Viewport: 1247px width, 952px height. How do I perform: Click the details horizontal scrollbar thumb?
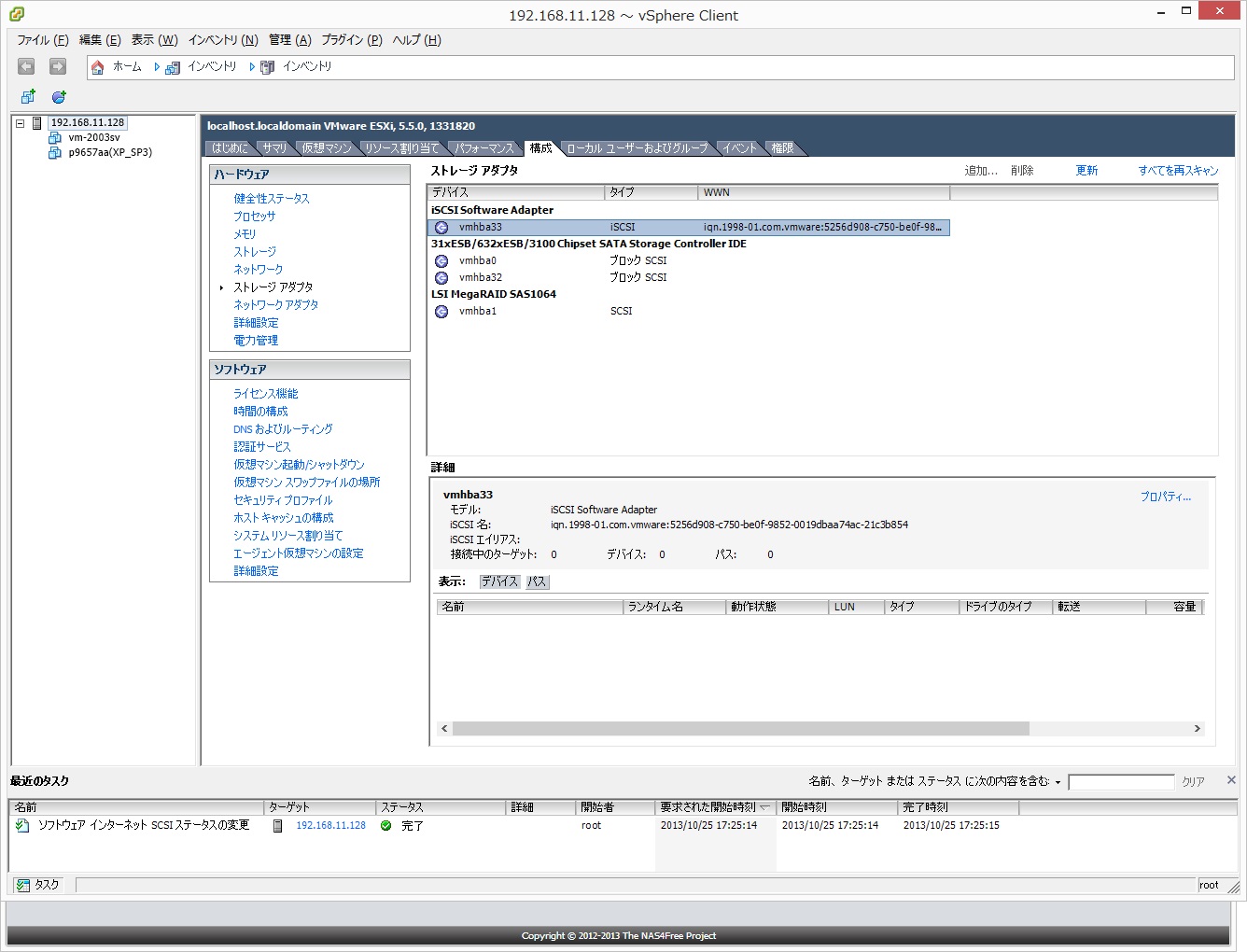(x=740, y=728)
